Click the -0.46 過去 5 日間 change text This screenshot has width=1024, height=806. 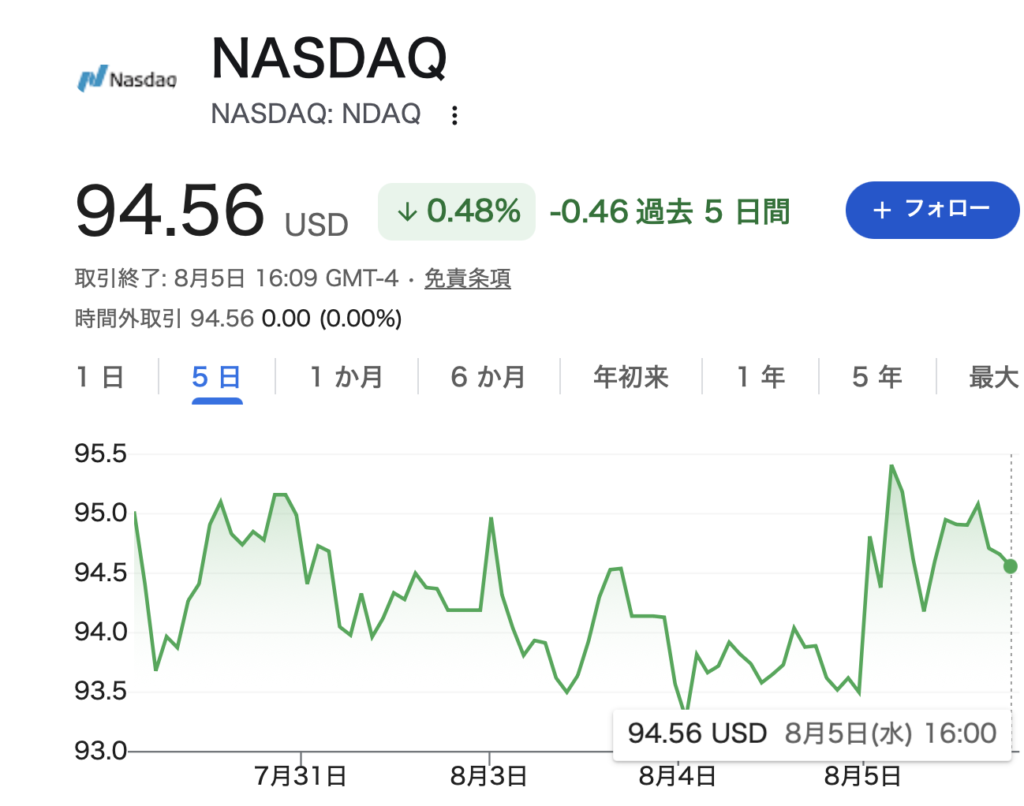click(x=670, y=212)
